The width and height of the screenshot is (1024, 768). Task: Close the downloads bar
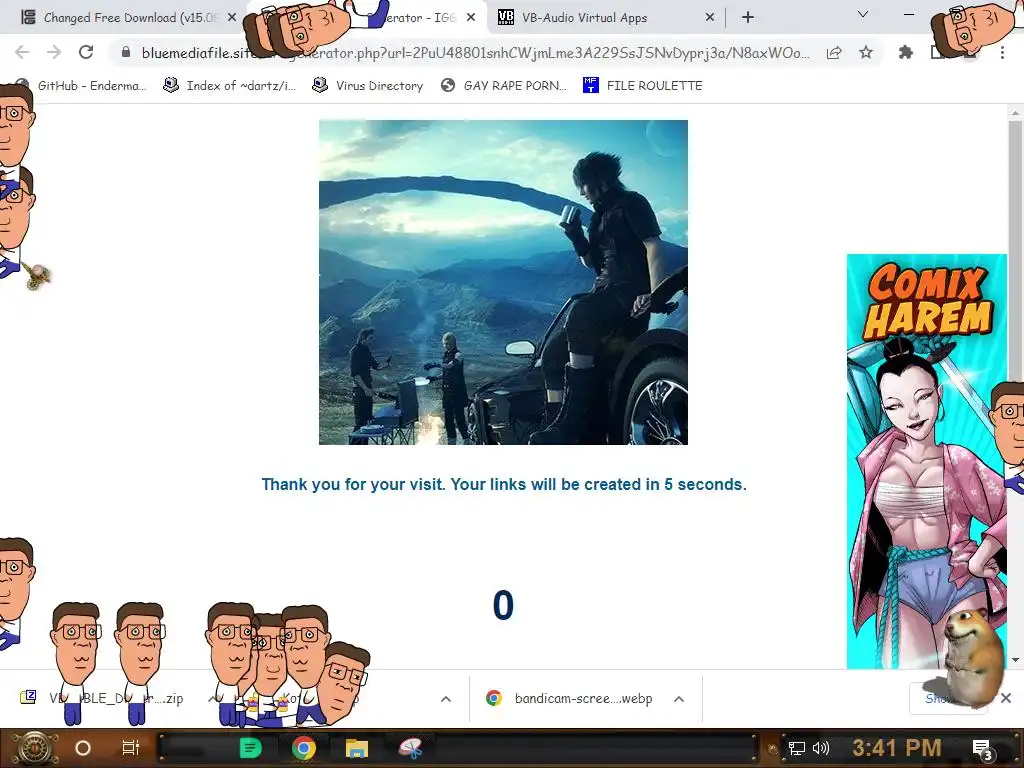[x=1006, y=698]
